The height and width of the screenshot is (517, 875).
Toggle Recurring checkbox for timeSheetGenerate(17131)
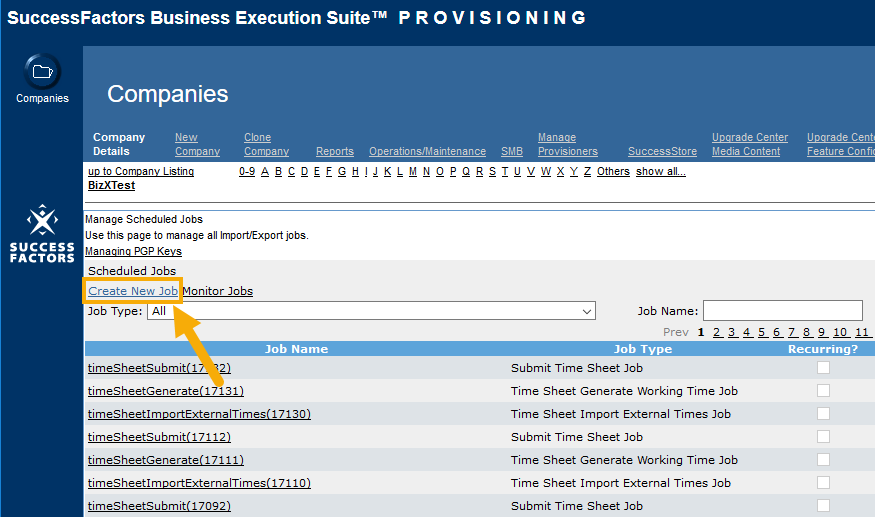823,390
